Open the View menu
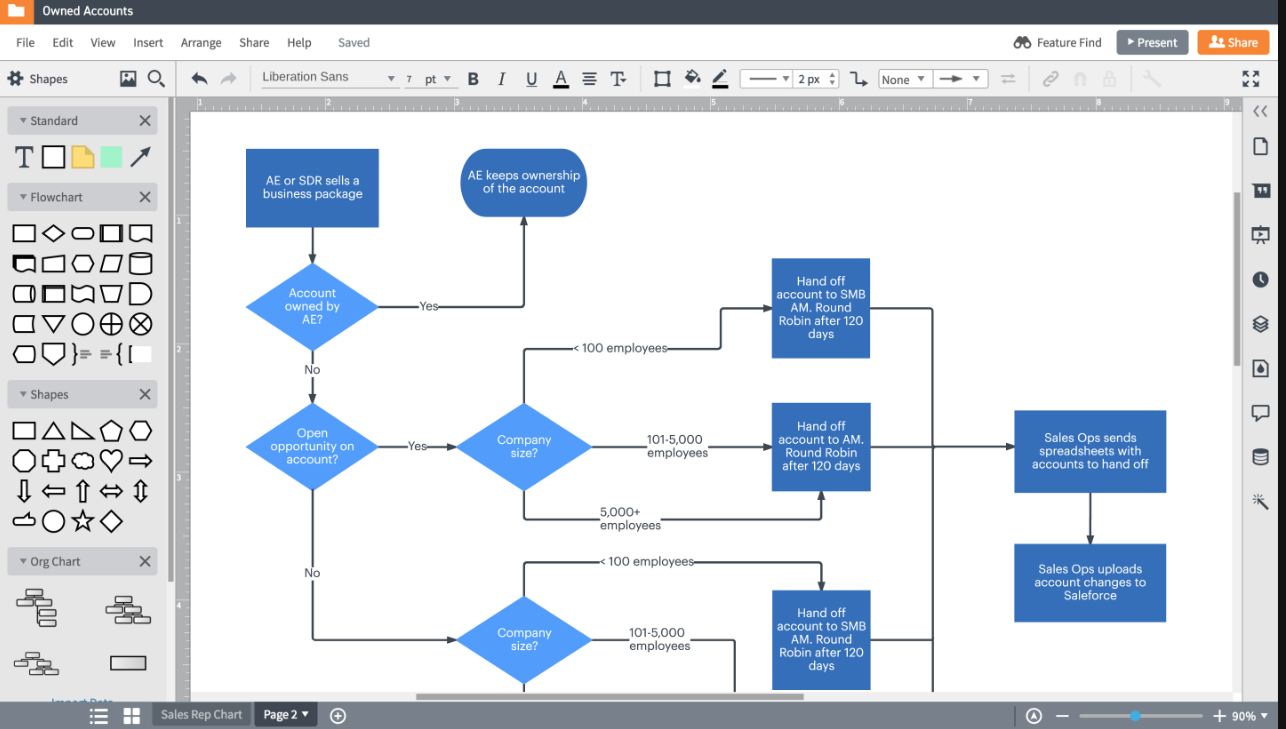Image resolution: width=1286 pixels, height=729 pixels. tap(103, 42)
